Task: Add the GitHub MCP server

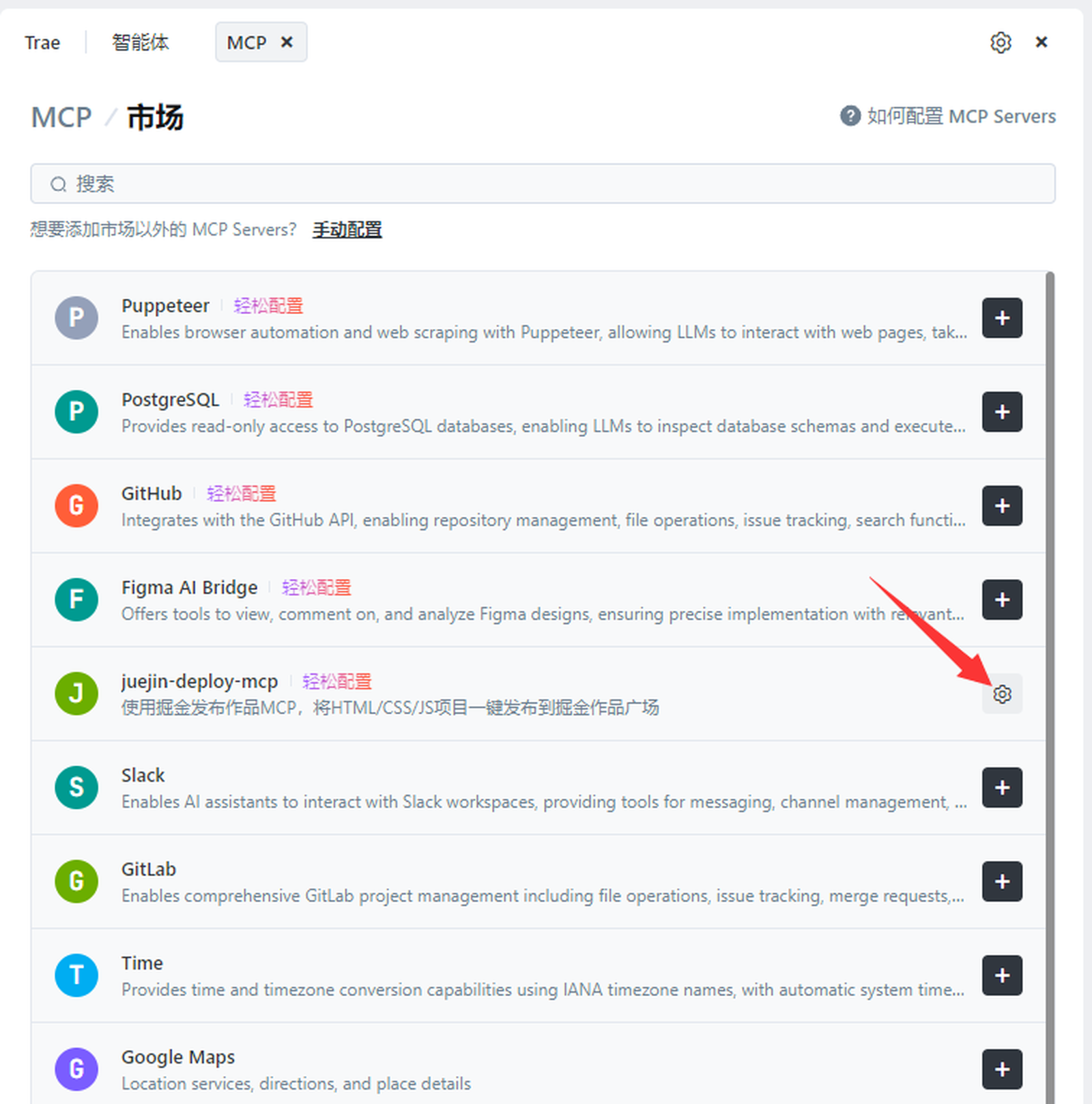Action: click(1002, 506)
